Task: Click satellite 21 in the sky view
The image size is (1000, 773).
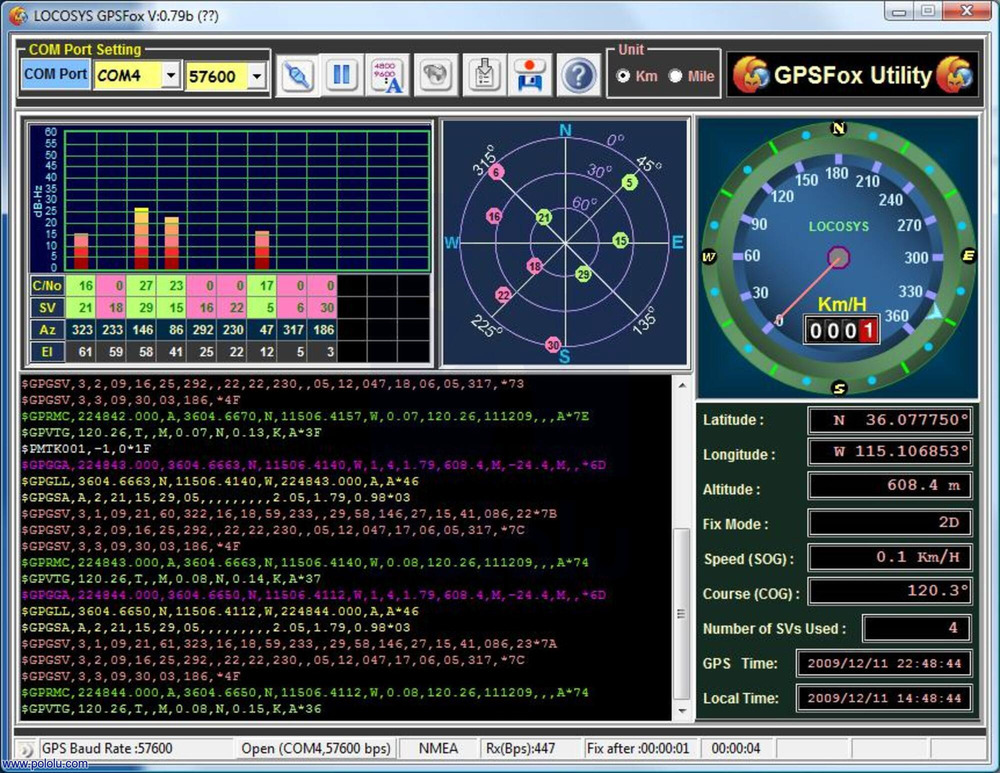Action: 543,217
